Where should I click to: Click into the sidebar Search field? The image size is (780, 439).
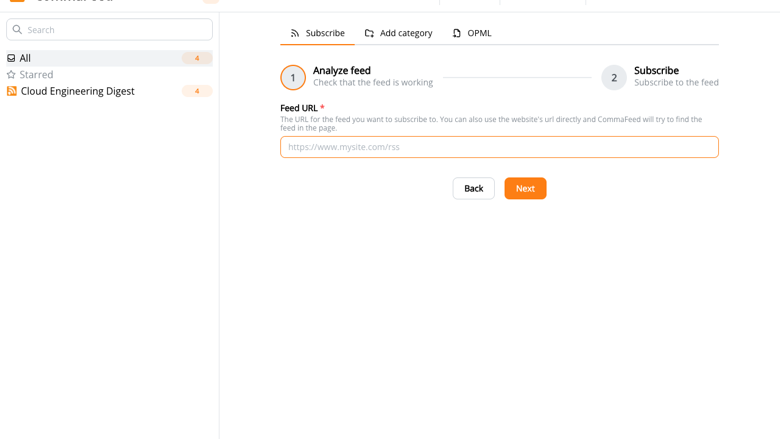(x=109, y=29)
